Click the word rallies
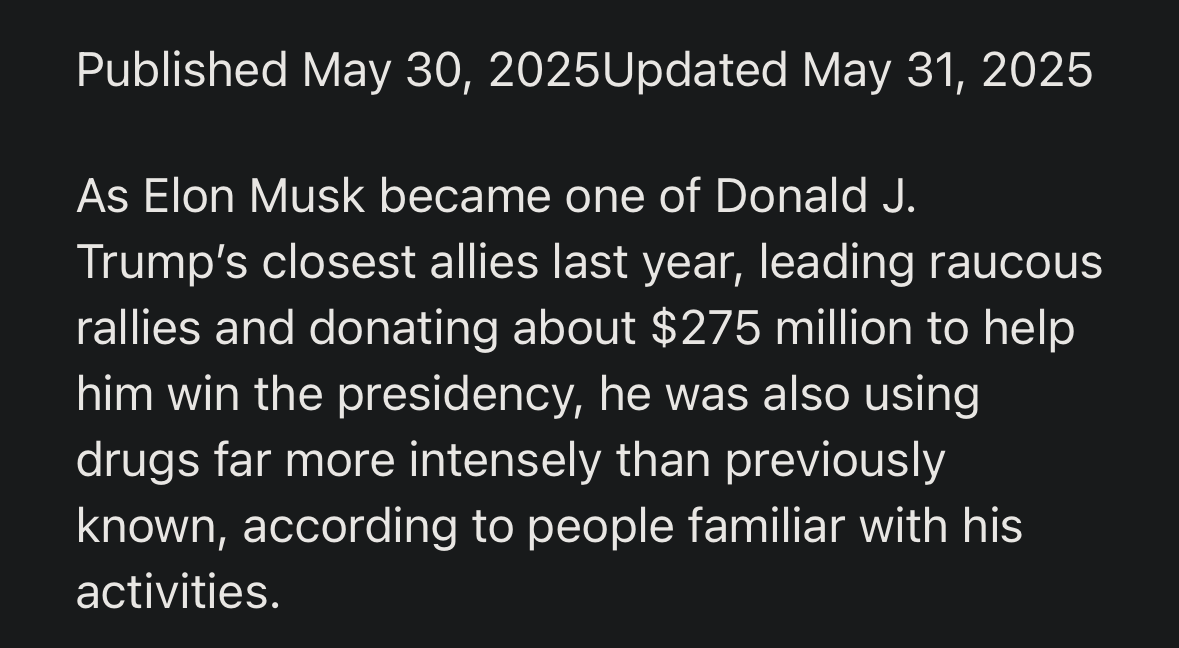 coord(138,329)
